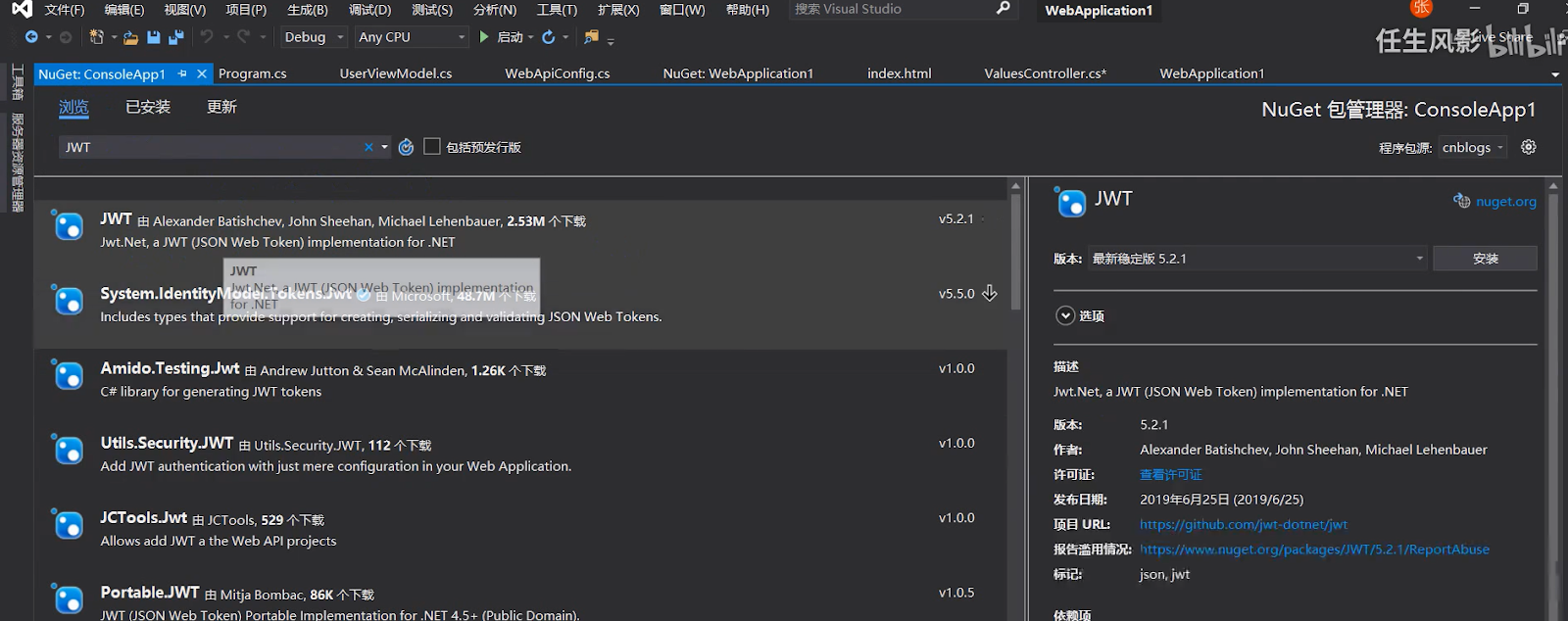
Task: Open the New Project dropdown arrow
Action: pyautogui.click(x=114, y=37)
